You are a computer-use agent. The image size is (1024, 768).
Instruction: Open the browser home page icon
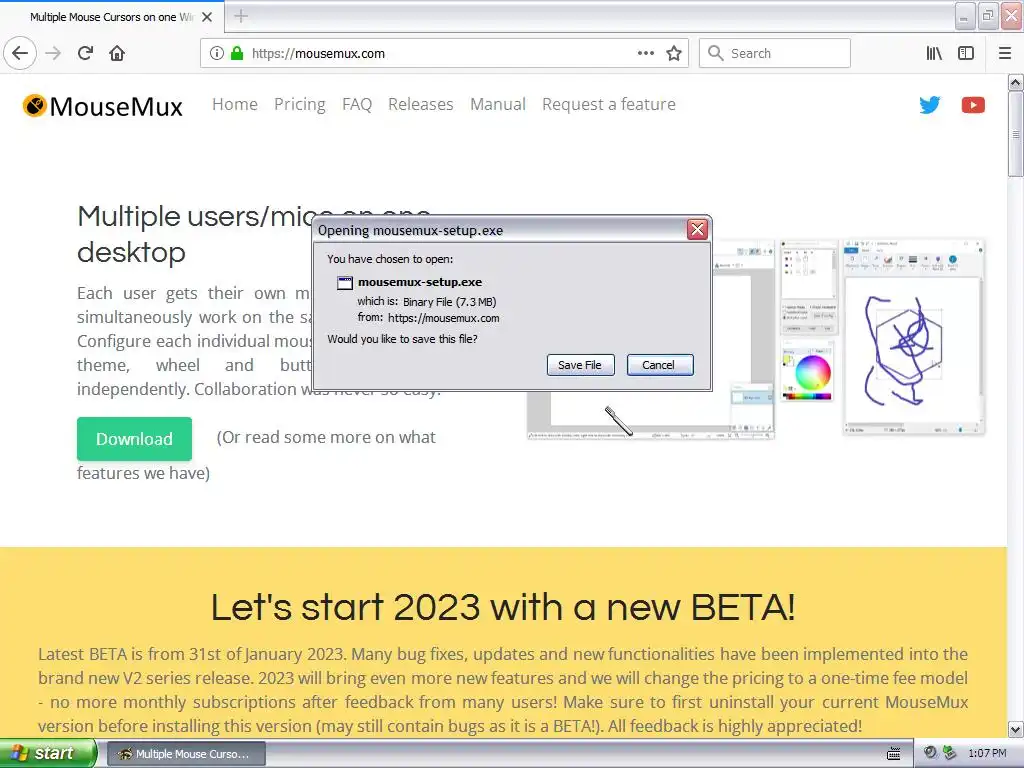[x=117, y=53]
